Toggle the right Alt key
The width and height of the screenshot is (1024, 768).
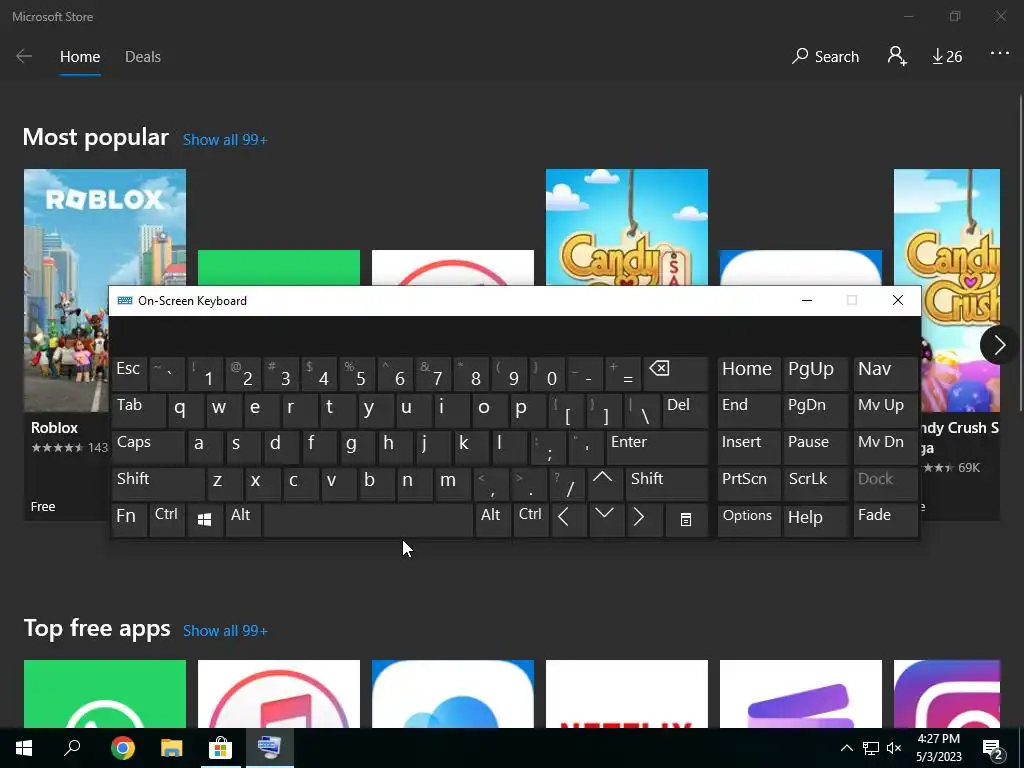(492, 520)
